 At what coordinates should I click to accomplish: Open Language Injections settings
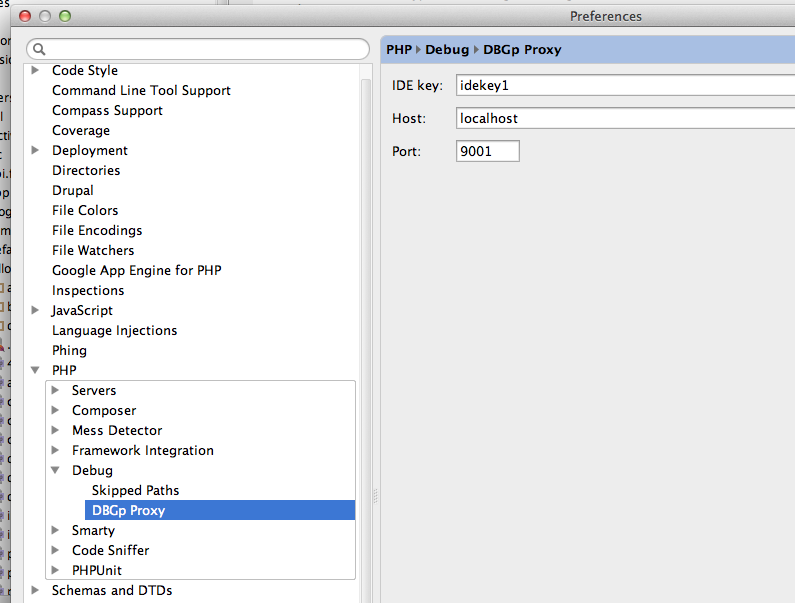tap(114, 331)
